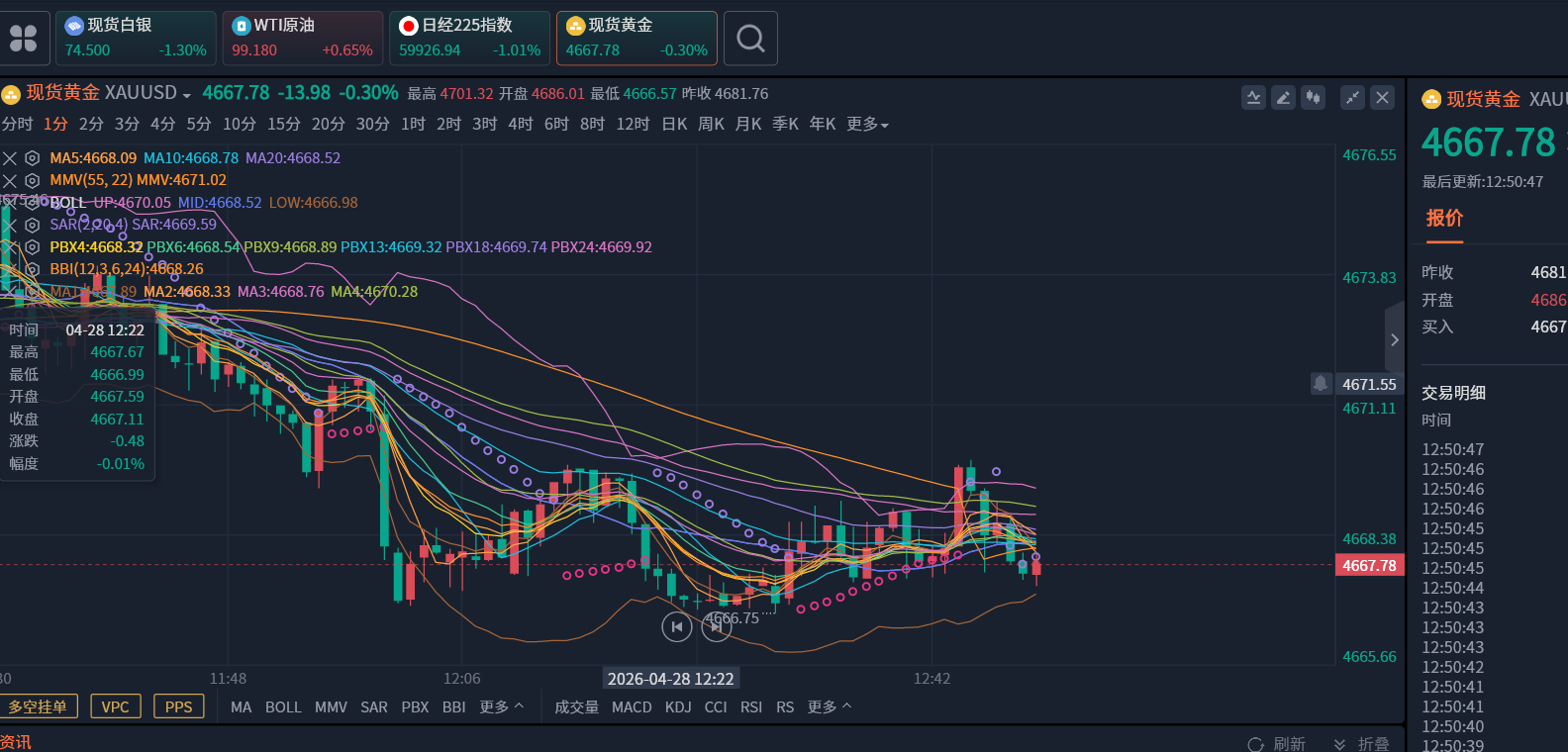The height and width of the screenshot is (752, 1568).
Task: Click the price alert bell icon
Action: click(x=1321, y=383)
